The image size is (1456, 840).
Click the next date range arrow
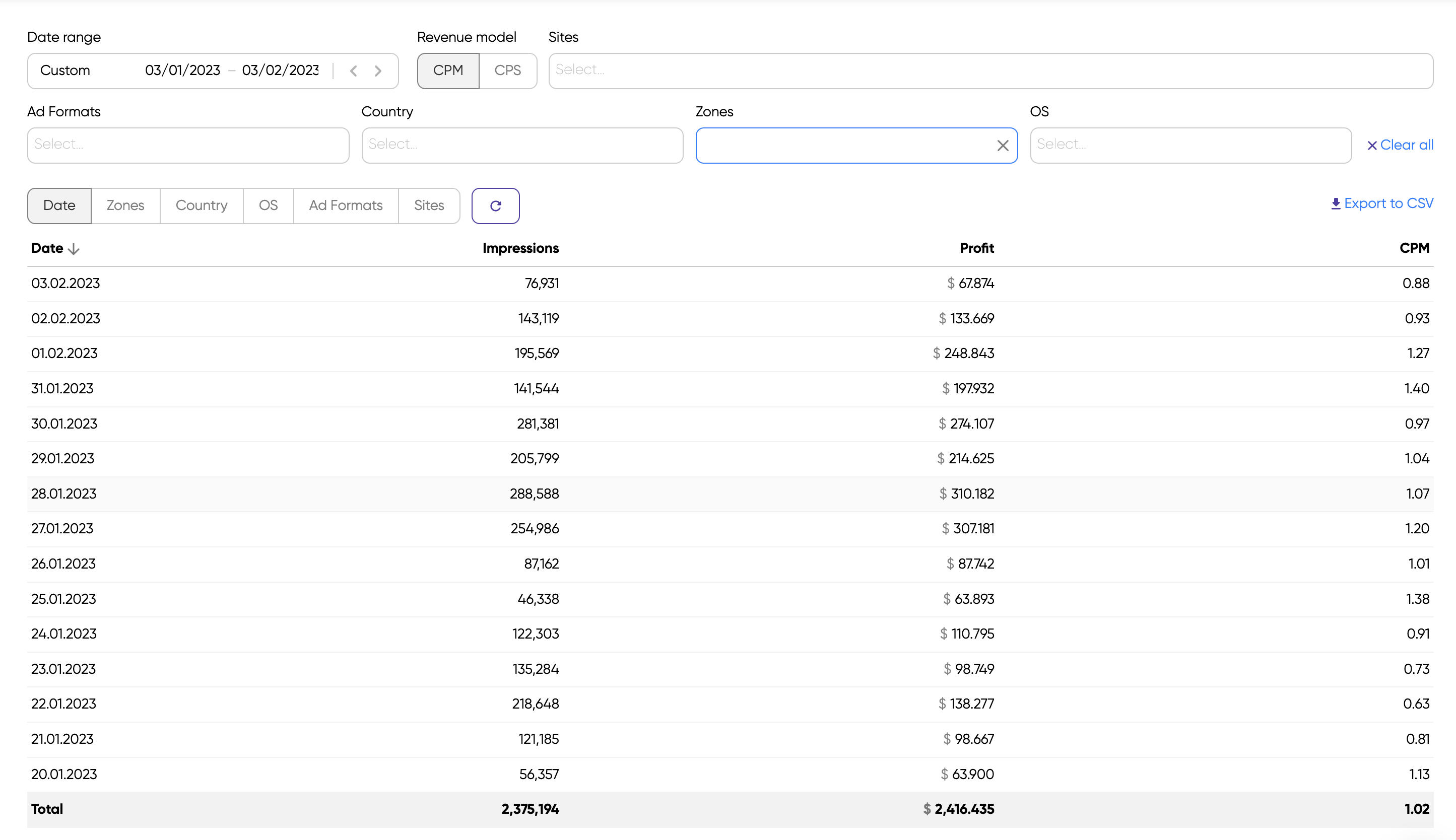coord(378,71)
